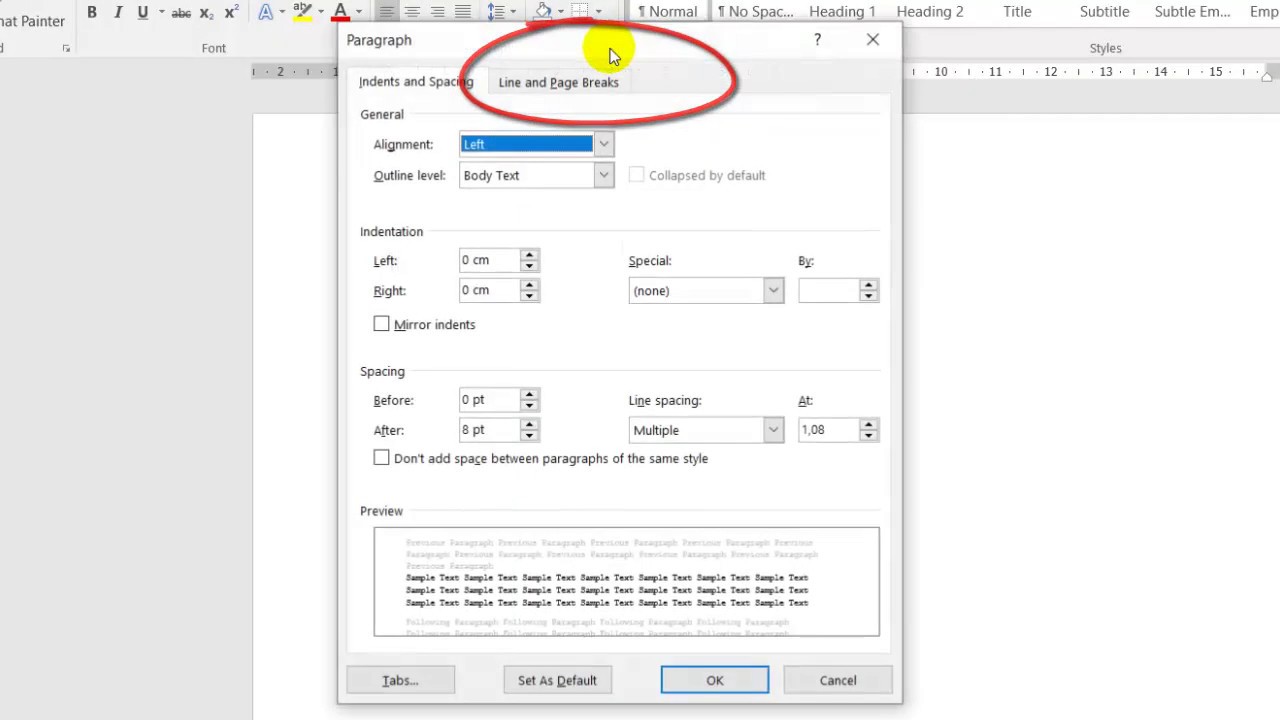The image size is (1280, 720).
Task: Apply the Subtle Emphasis style
Action: (1192, 12)
